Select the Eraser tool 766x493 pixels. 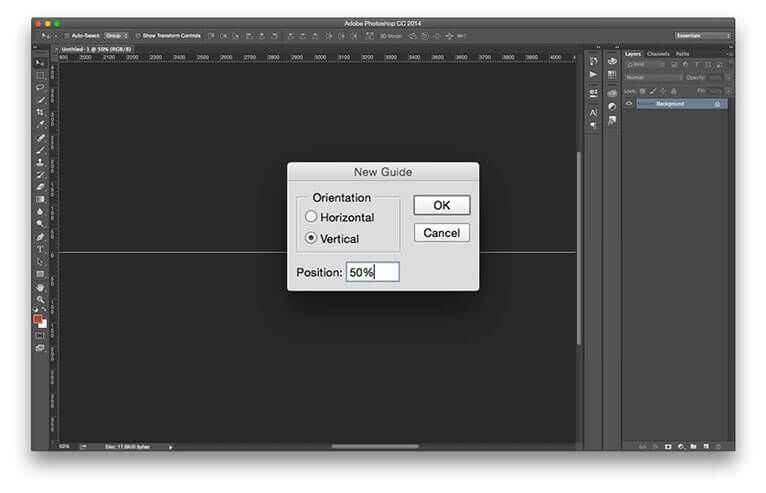click(40, 187)
